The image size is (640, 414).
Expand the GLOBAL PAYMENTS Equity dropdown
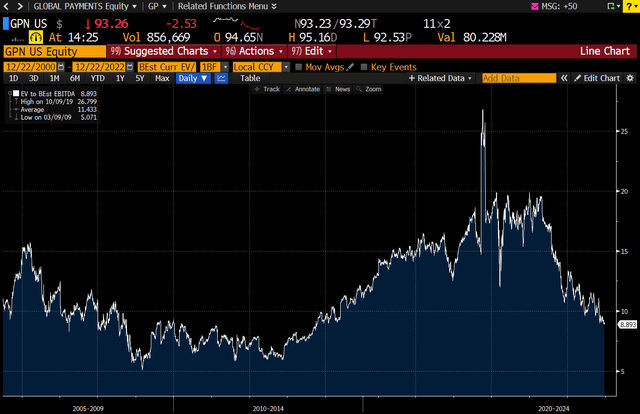click(x=85, y=6)
